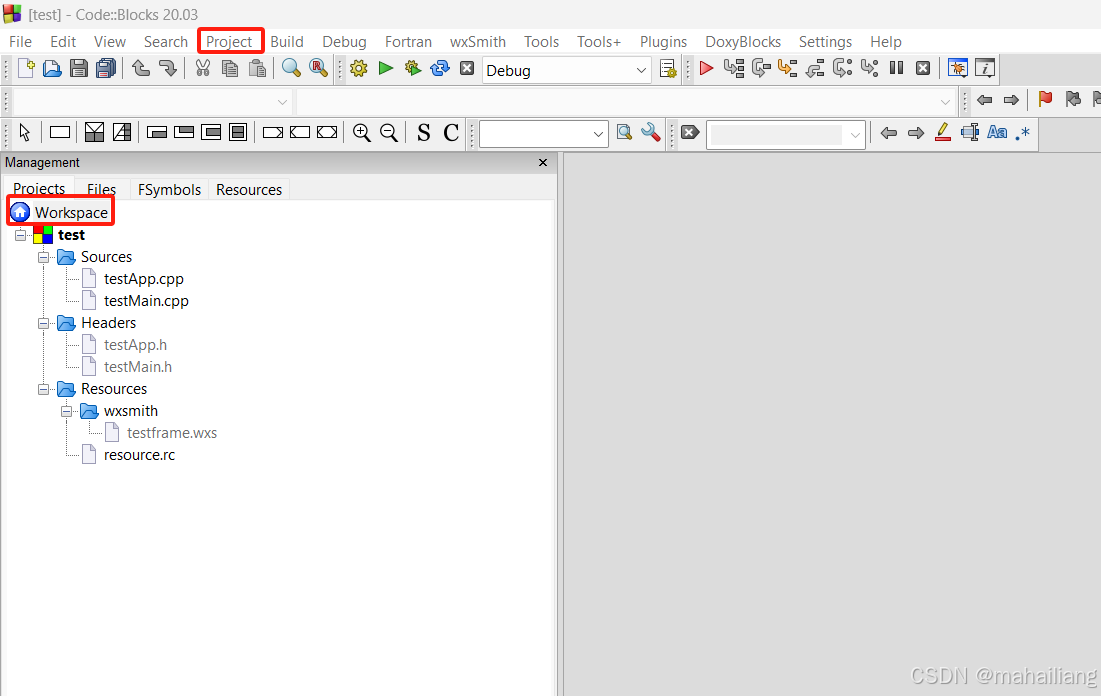The image size is (1101, 696).
Task: Open the ThreadSearch expression combo box
Action: (543, 133)
